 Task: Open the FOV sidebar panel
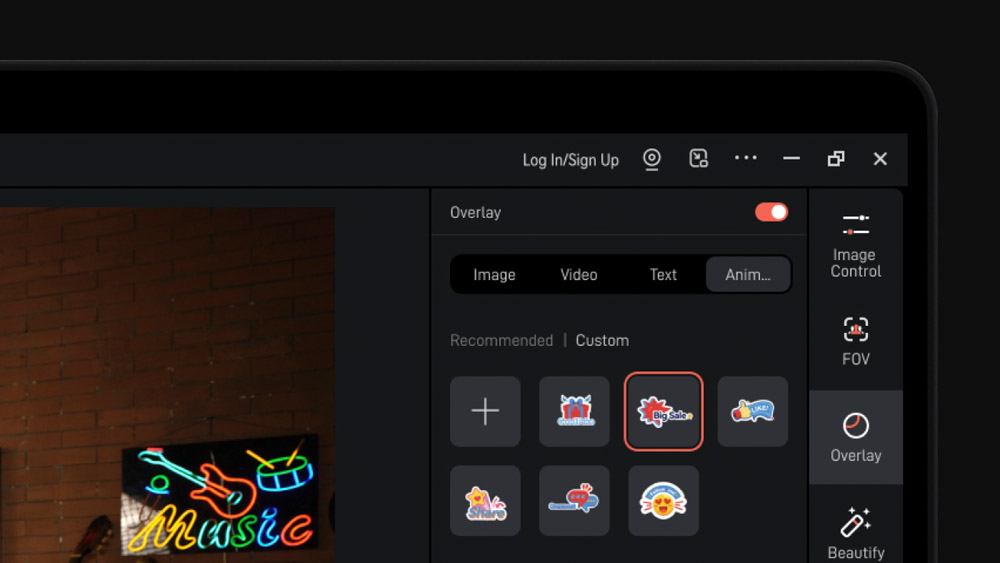pos(856,341)
